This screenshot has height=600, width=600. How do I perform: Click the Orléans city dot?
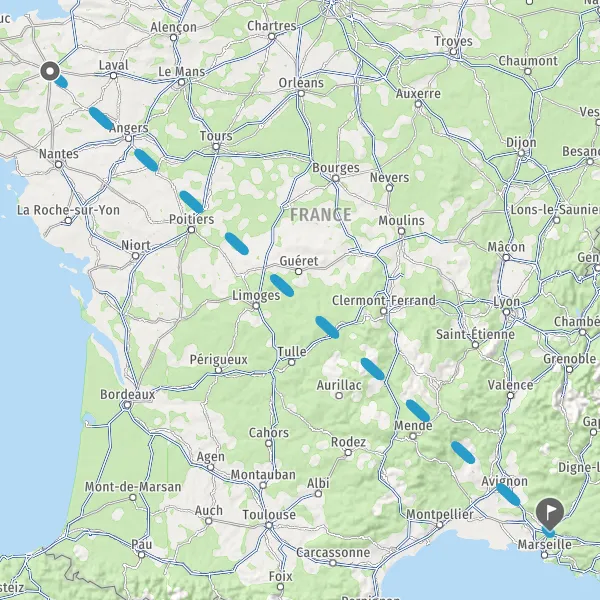tap(301, 93)
